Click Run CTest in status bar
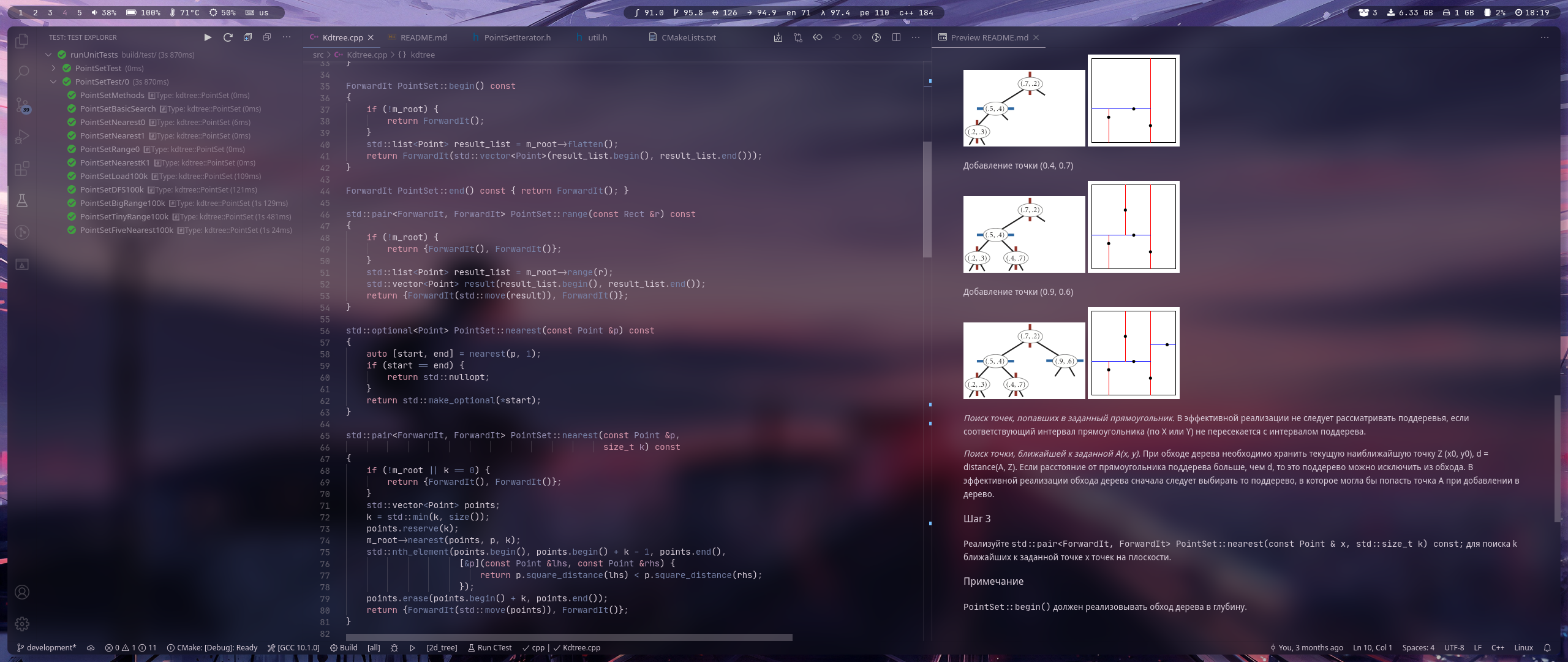Image resolution: width=1568 pixels, height=662 pixels. click(489, 647)
